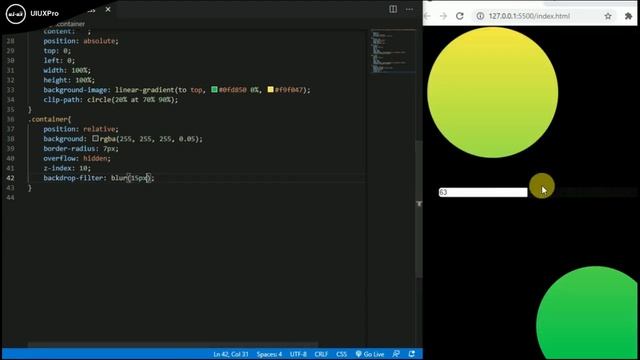This screenshot has height=360, width=640.
Task: Click the code minimap preview
Action: point(393,51)
